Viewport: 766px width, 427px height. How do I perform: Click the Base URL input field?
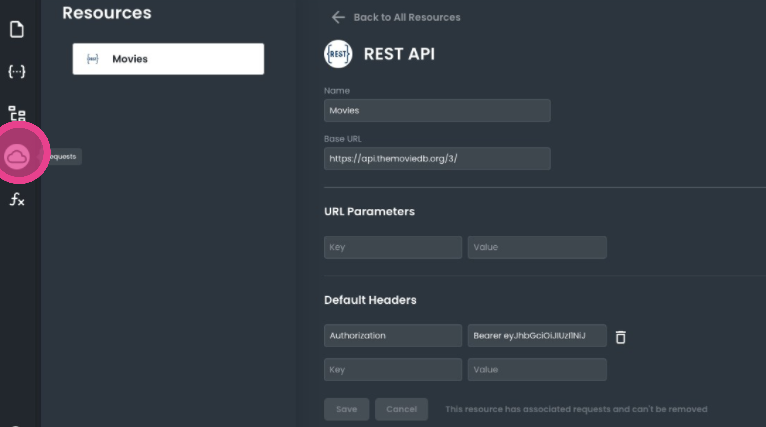(x=437, y=159)
